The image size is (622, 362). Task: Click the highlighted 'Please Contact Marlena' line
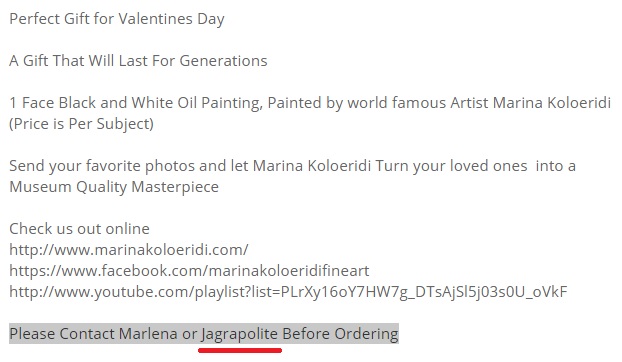[204, 333]
